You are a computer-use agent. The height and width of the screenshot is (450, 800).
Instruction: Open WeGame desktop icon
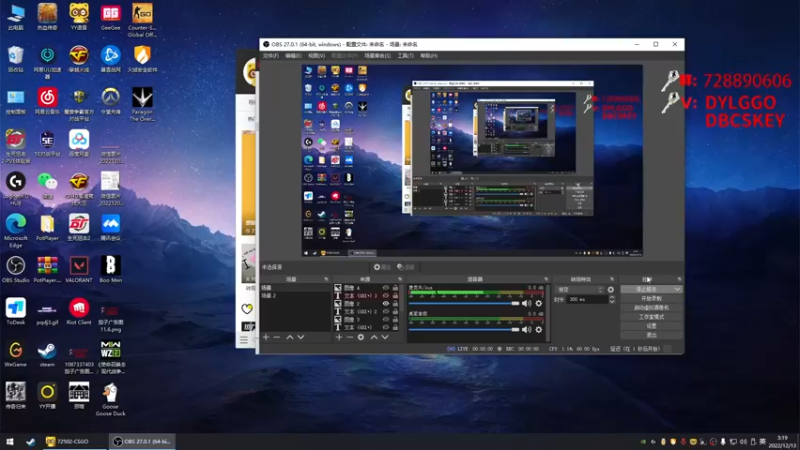point(16,354)
